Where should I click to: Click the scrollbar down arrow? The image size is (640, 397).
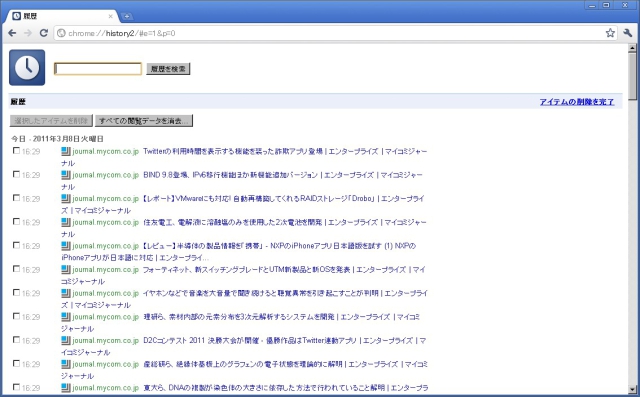(632, 390)
